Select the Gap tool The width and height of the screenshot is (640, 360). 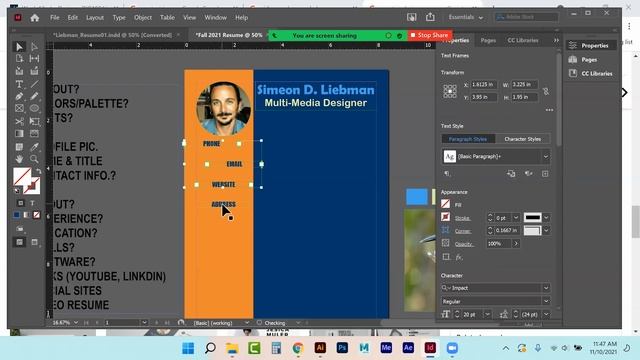[34, 59]
